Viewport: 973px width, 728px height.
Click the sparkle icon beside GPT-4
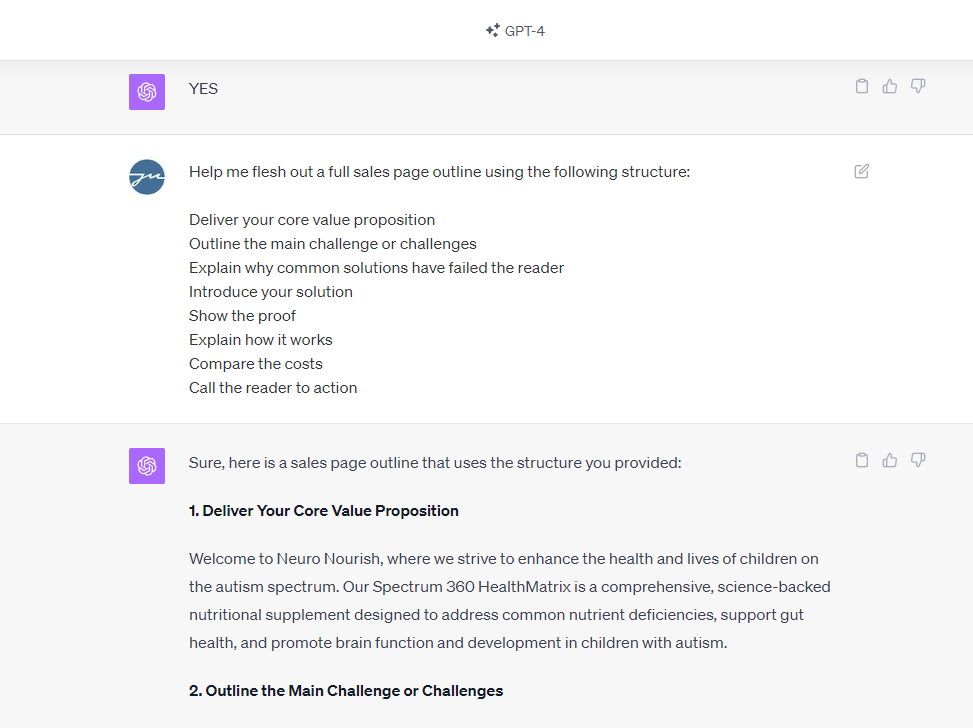(x=493, y=30)
